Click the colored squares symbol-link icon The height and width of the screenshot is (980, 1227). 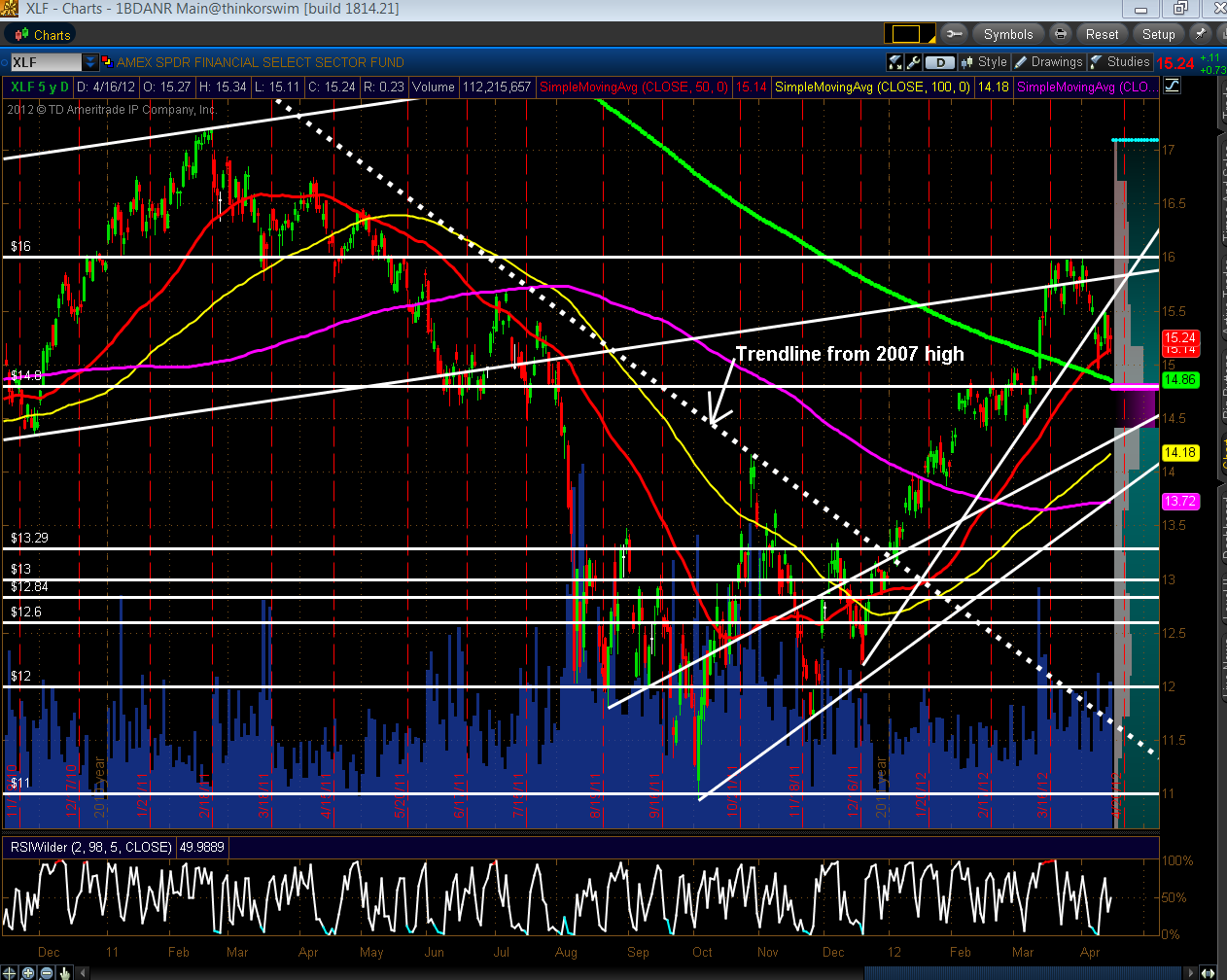pos(107,62)
